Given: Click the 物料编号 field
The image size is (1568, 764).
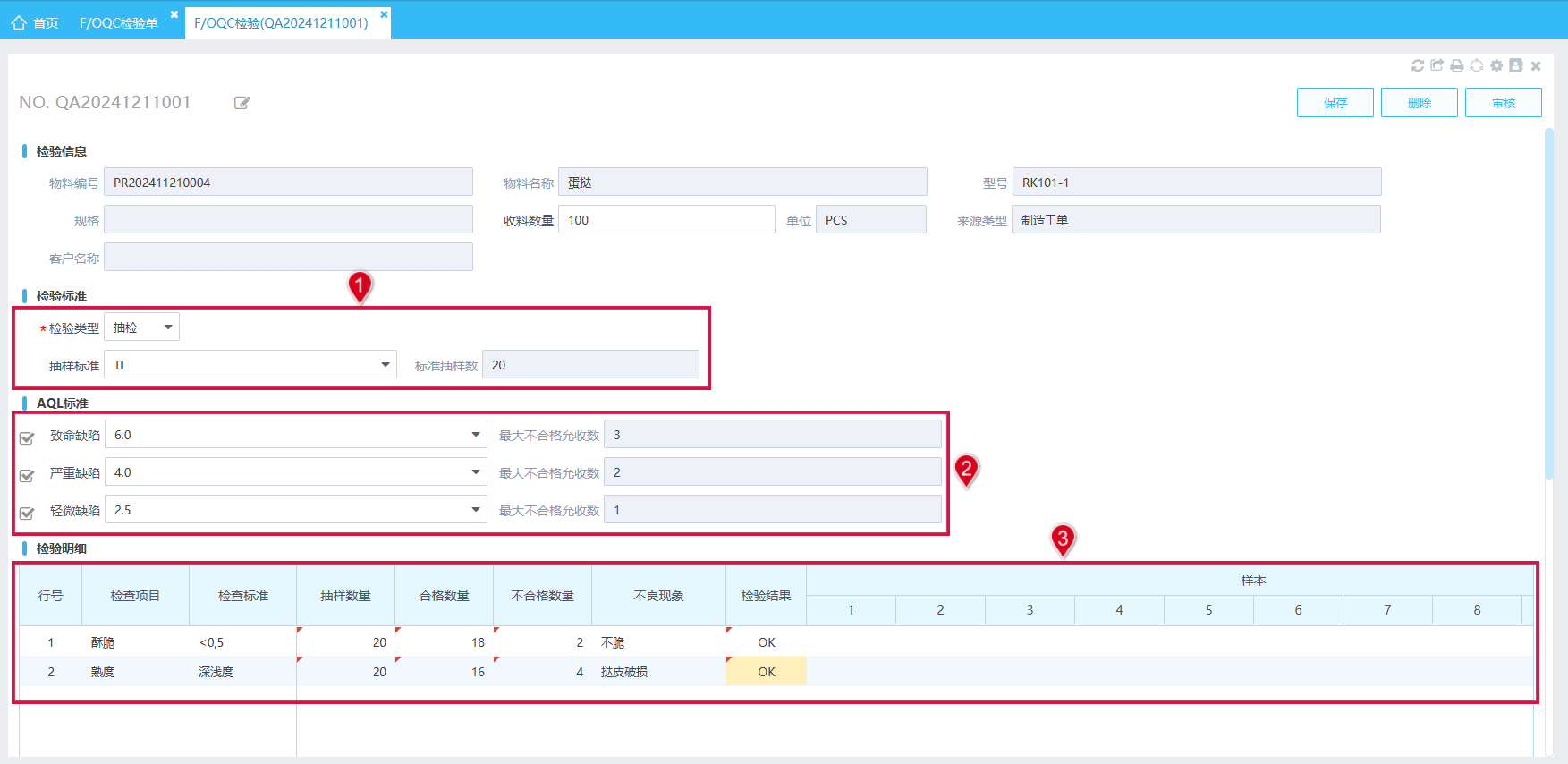Looking at the screenshot, I should (288, 183).
